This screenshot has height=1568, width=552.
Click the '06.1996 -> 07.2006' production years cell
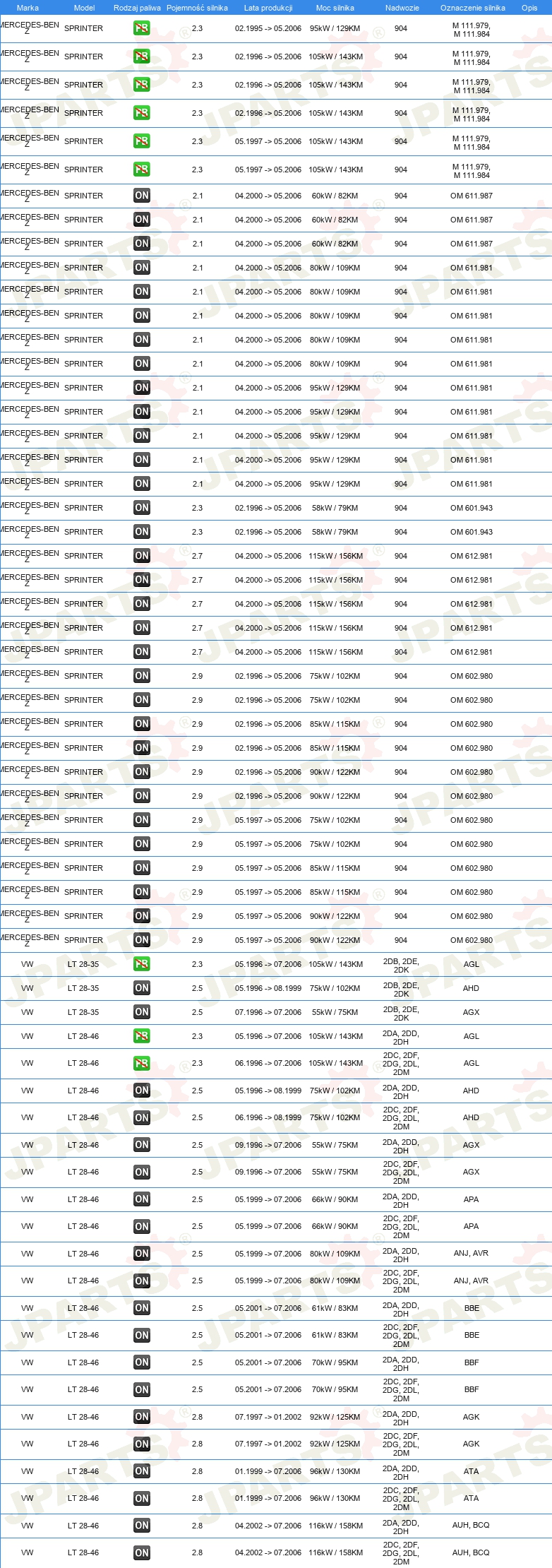268,1063
